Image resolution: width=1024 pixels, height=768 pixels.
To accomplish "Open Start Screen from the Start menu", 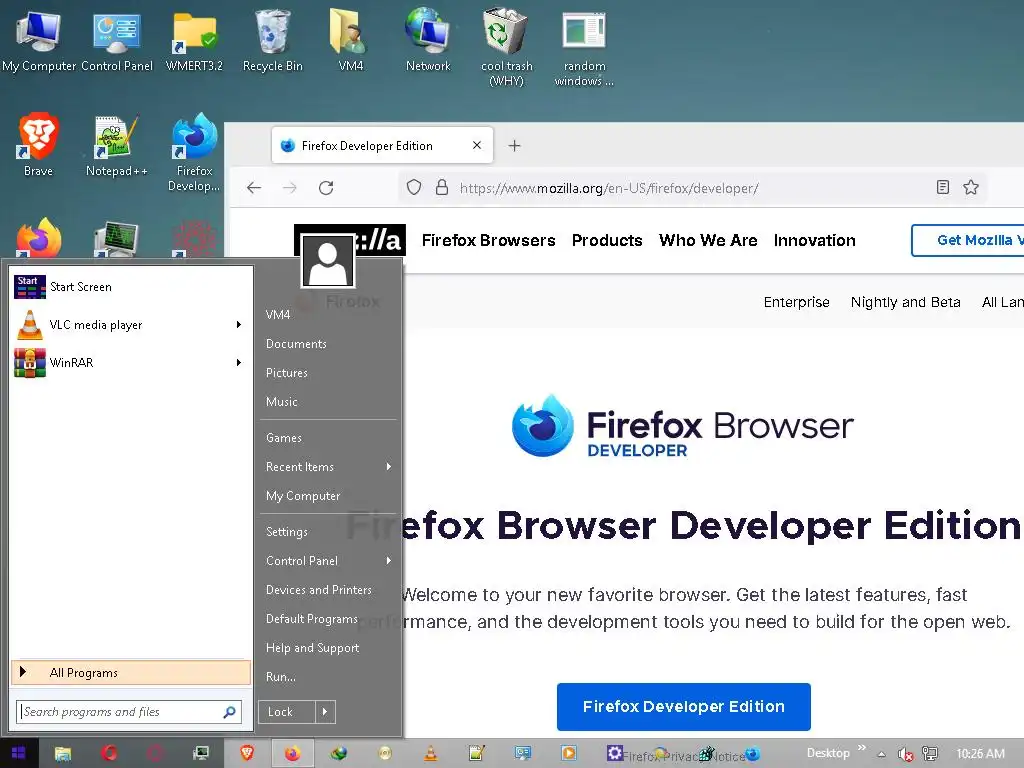I will (x=131, y=287).
